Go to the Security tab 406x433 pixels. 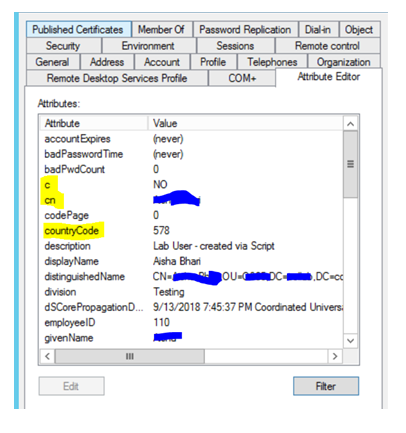(x=63, y=45)
